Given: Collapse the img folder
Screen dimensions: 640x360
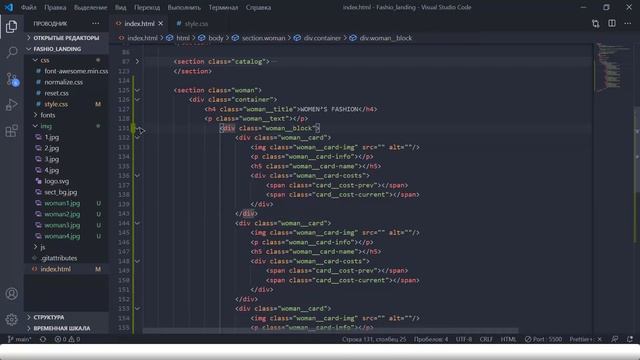Looking at the screenshot, I should pos(46,126).
